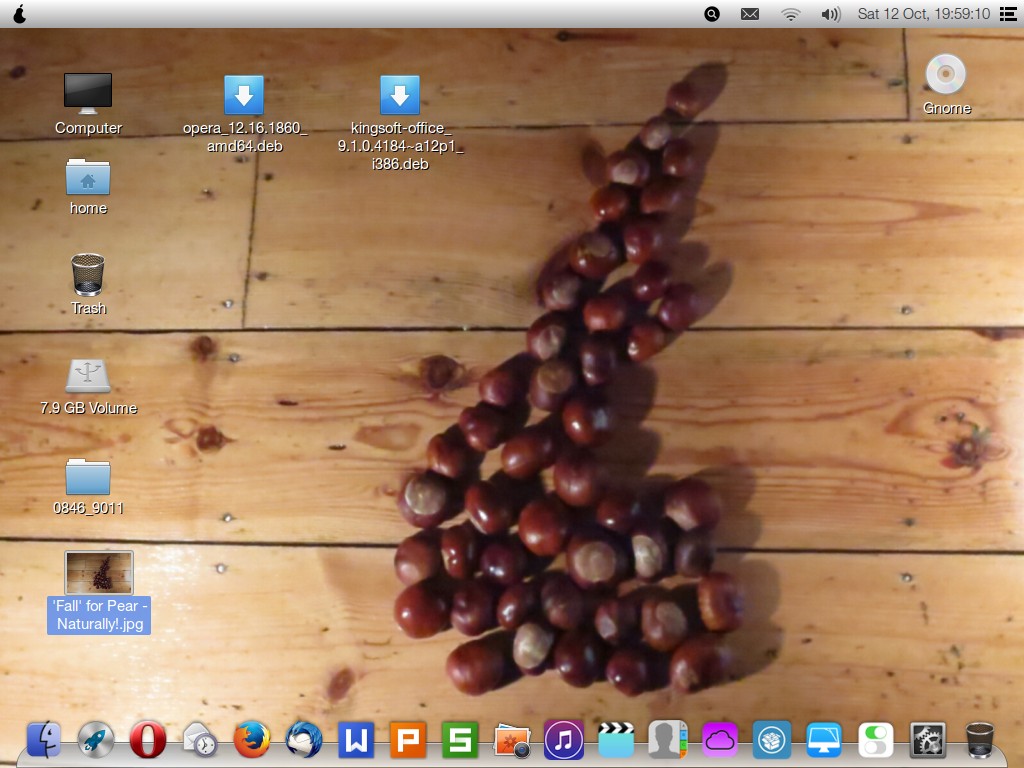Click the Wi-Fi network indicator
The height and width of the screenshot is (768, 1024).
791,14
